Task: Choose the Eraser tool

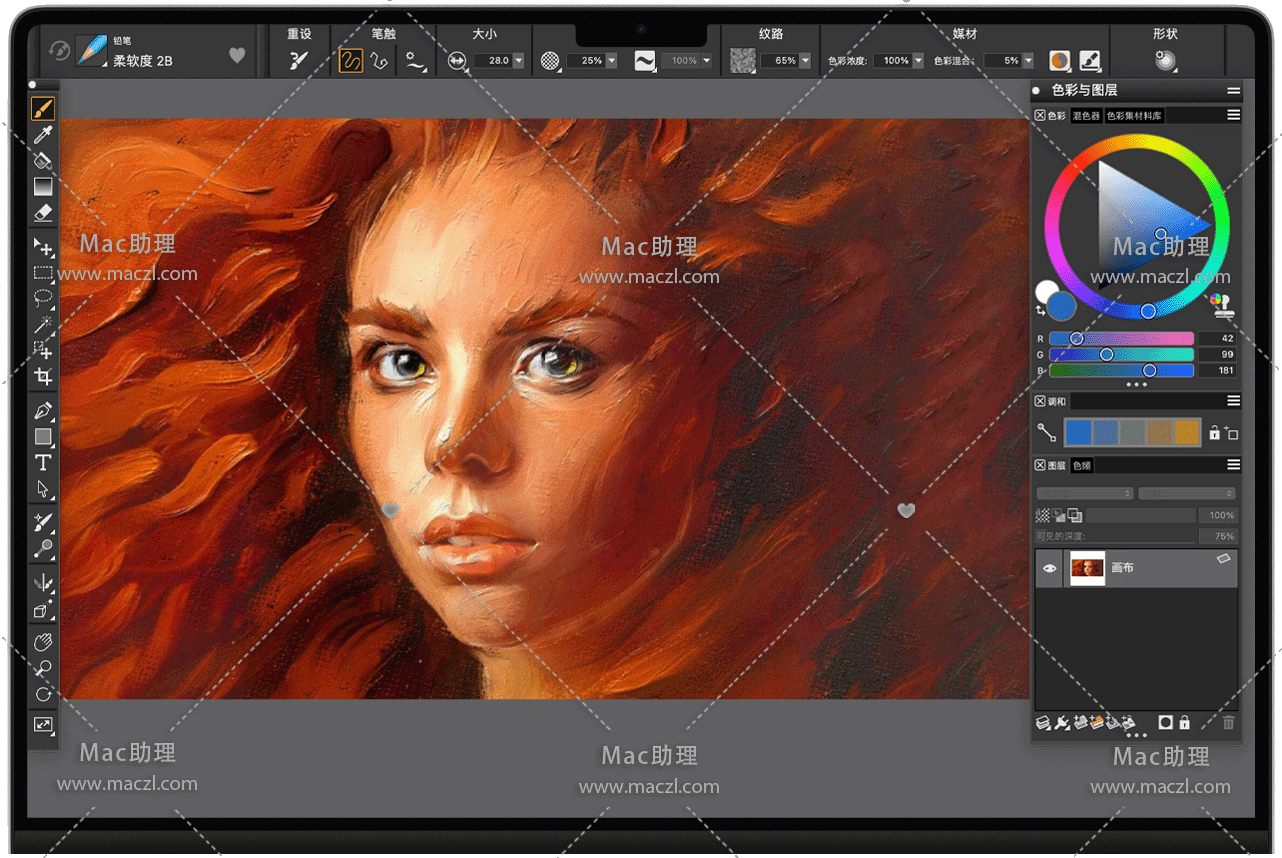Action: click(43, 212)
